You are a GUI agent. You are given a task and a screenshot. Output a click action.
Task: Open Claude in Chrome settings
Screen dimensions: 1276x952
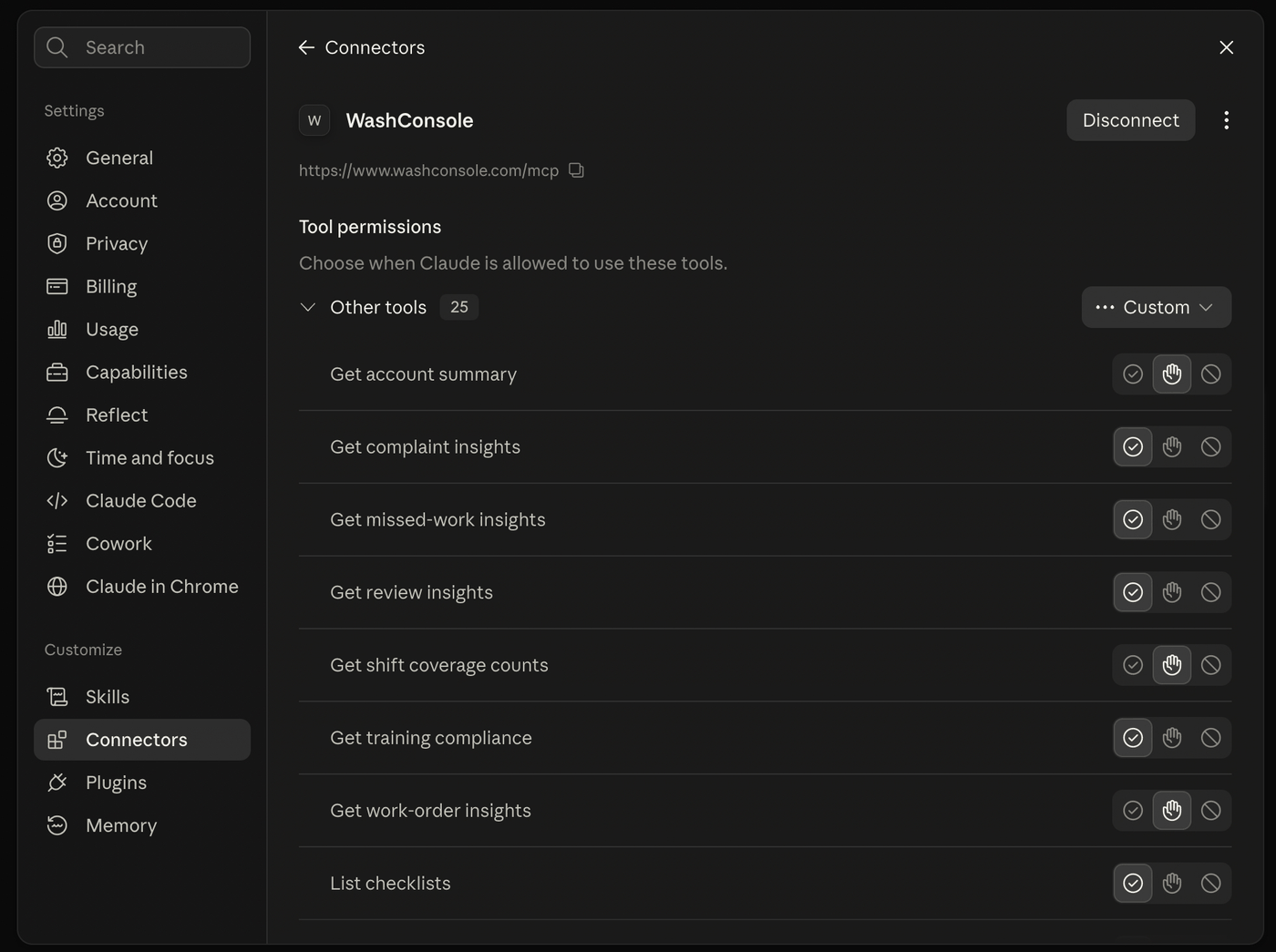pyautogui.click(x=142, y=586)
